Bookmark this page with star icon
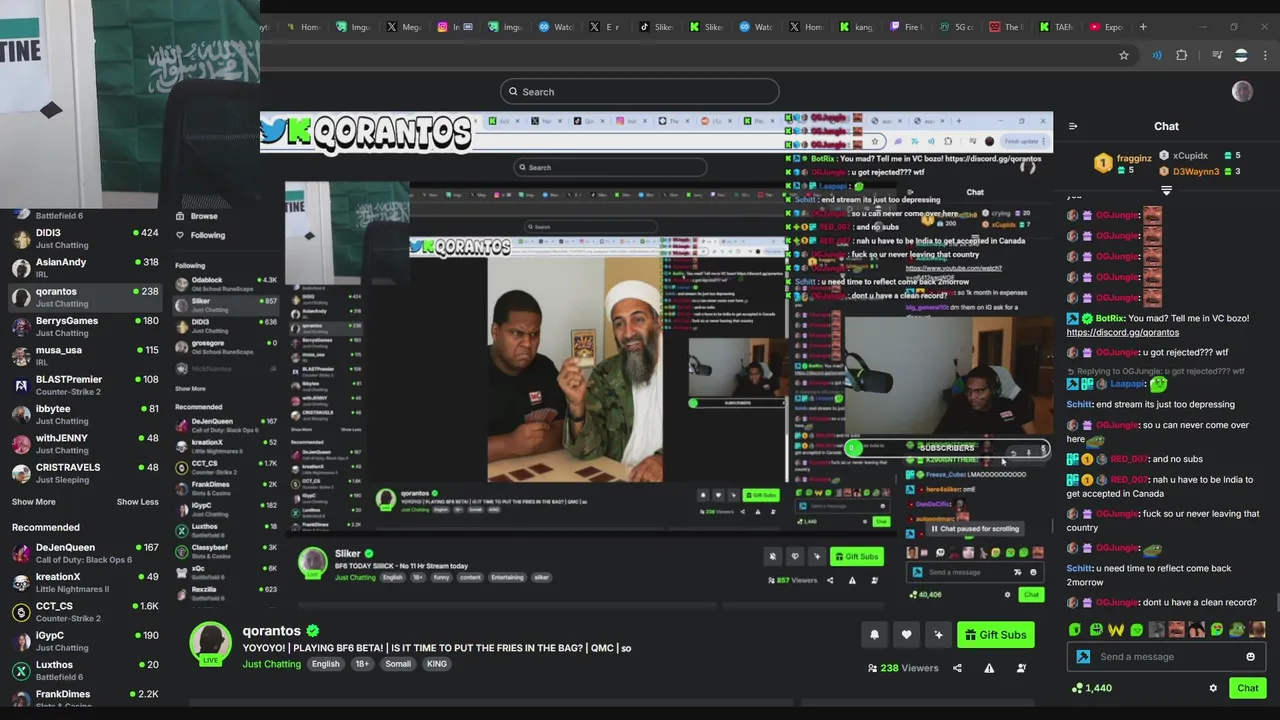1280x720 pixels. point(1124,56)
